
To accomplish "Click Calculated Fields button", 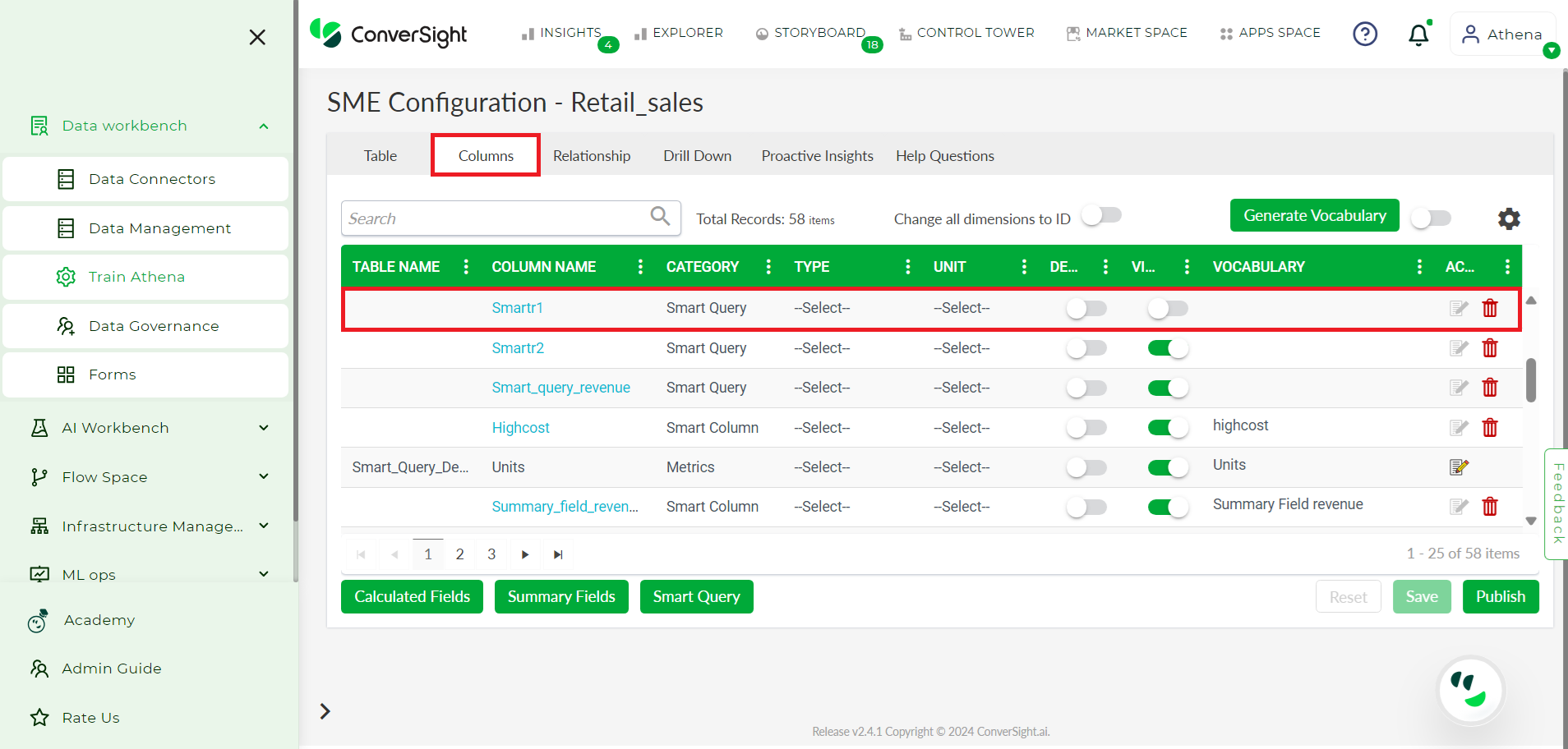I will click(412, 596).
